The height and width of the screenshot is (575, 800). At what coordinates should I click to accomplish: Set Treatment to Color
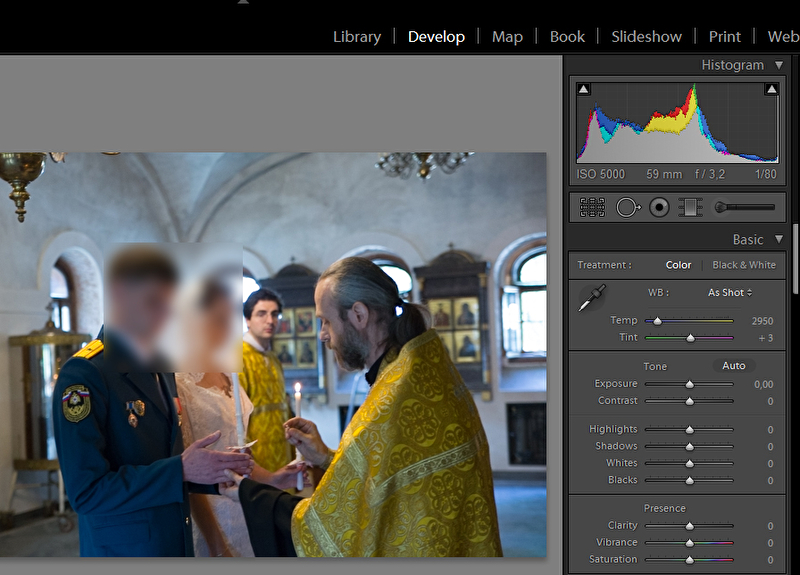(x=678, y=265)
